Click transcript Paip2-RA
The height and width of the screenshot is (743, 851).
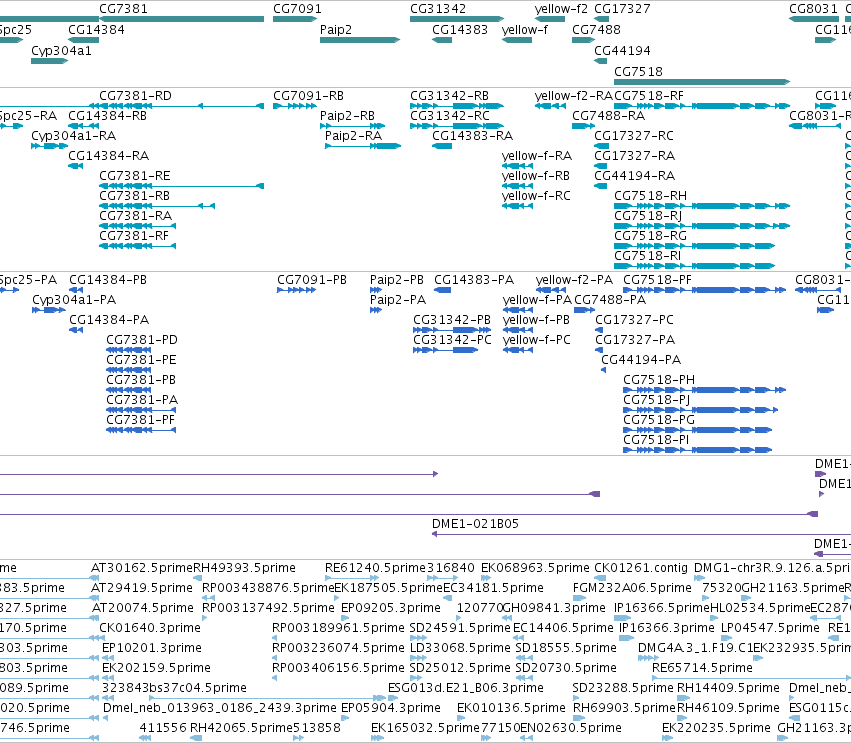click(353, 136)
